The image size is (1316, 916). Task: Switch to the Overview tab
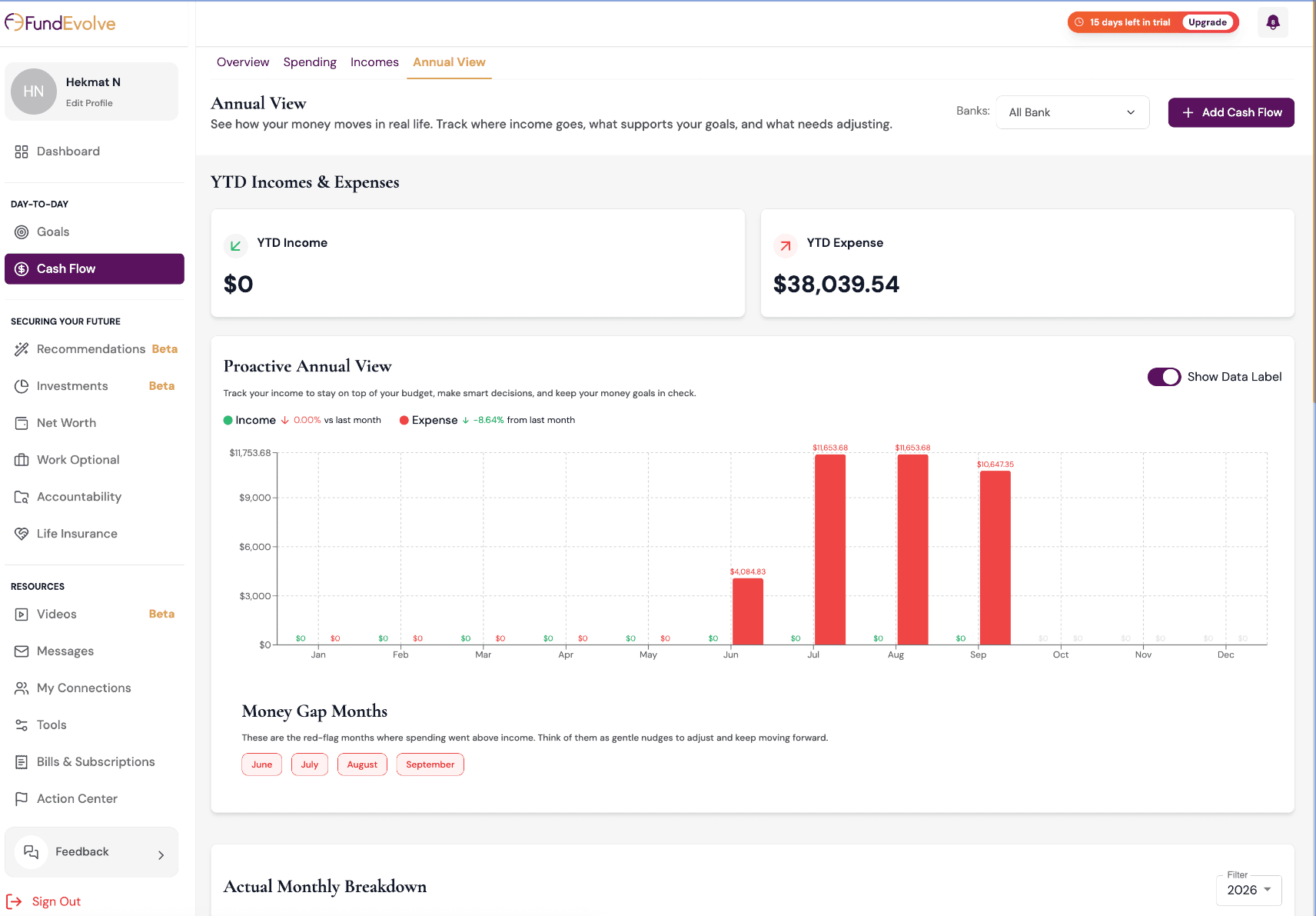point(243,62)
